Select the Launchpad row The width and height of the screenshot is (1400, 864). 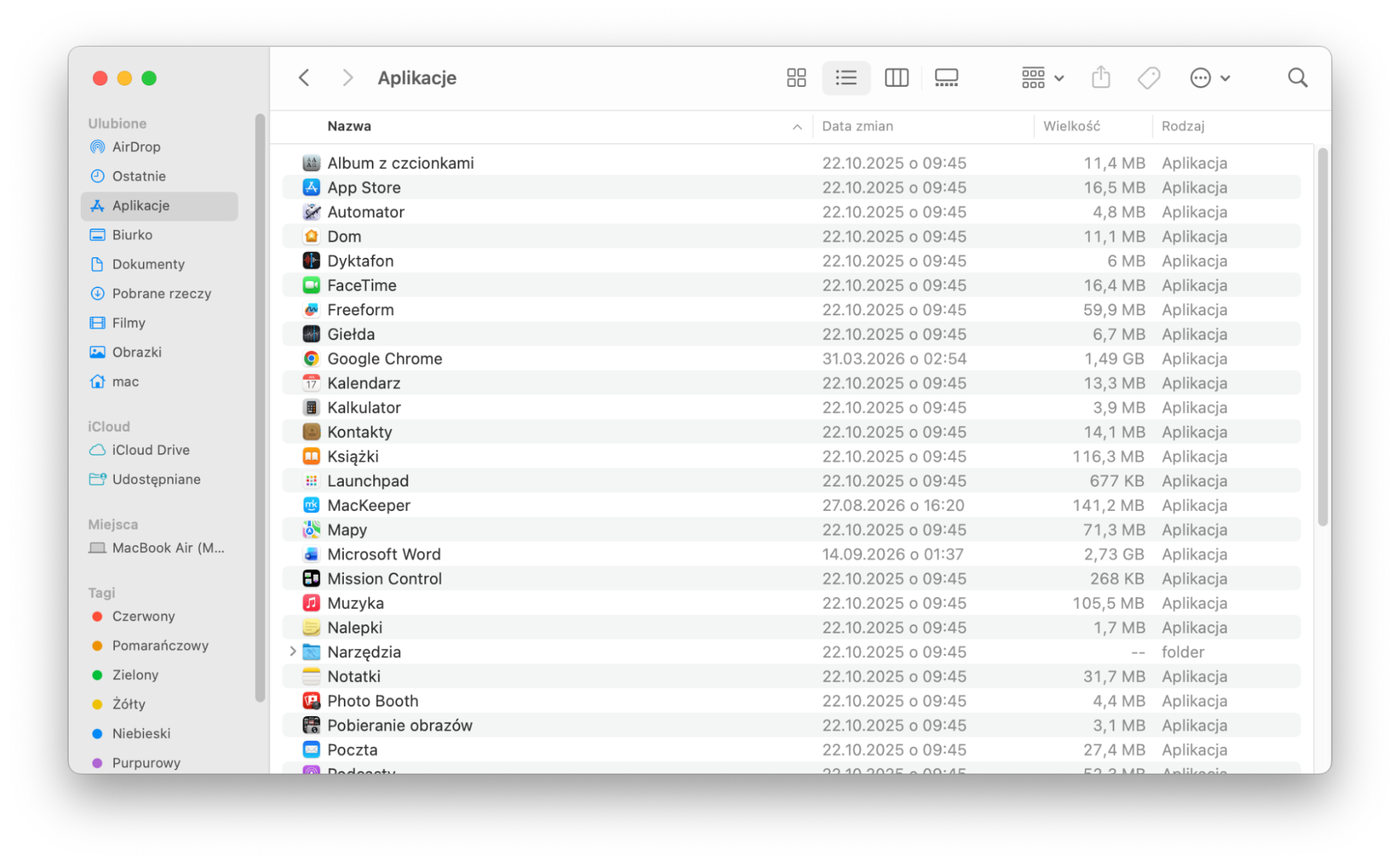click(791, 481)
